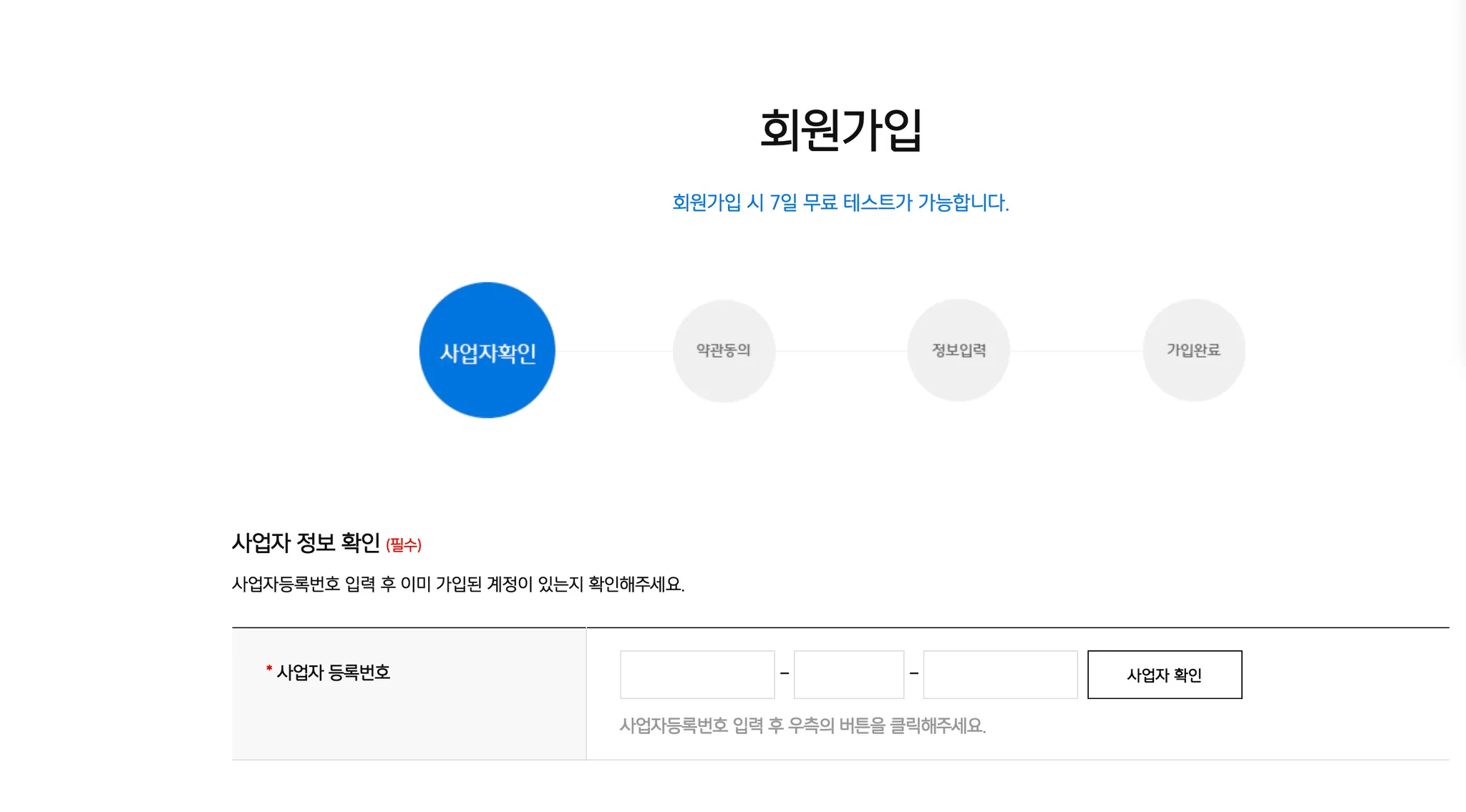1466x812 pixels.
Task: Click the blue 7일 무료 테스트 notice
Action: coord(840,202)
